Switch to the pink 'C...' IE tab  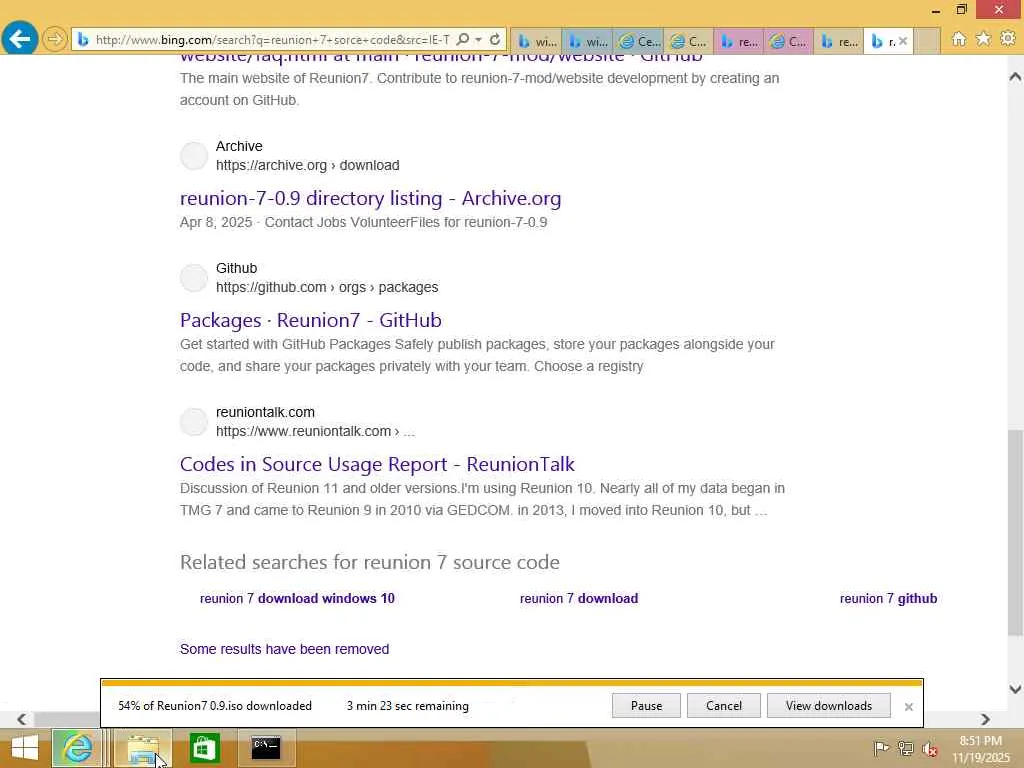788,41
